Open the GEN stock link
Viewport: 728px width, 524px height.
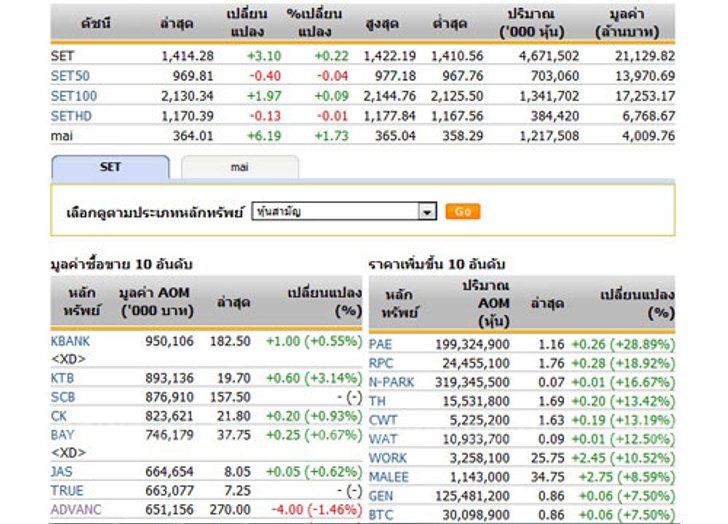(381, 496)
